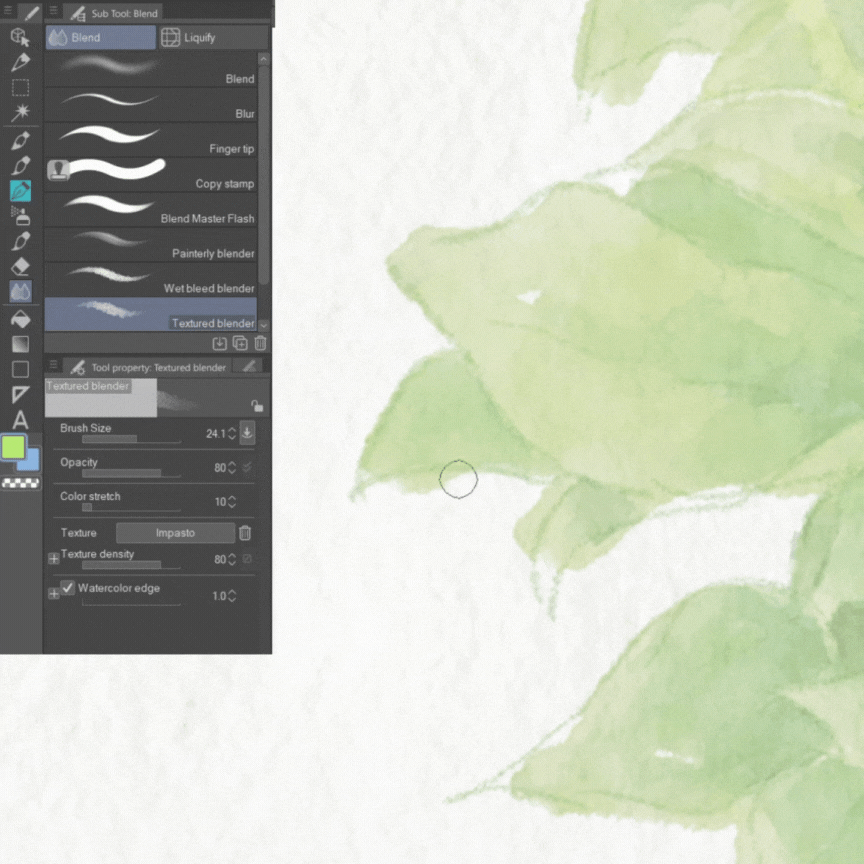This screenshot has height=864, width=864.
Task: Click the Brush Size value stepper arrows
Action: [x=232, y=434]
